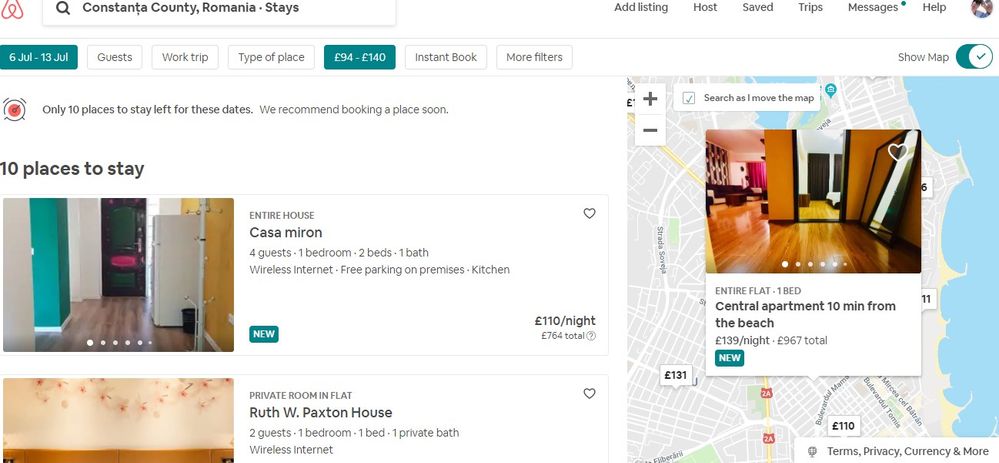Uncheck Search as I move the map

(x=689, y=98)
